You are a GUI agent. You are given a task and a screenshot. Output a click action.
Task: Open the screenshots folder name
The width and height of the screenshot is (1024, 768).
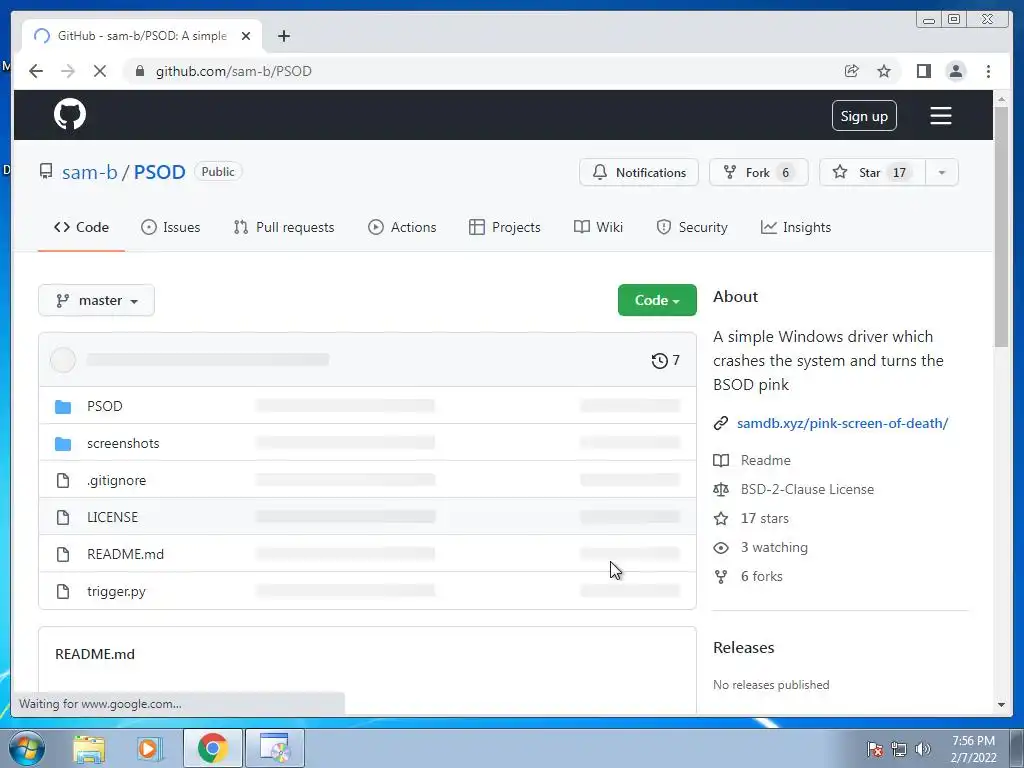pyautogui.click(x=123, y=443)
